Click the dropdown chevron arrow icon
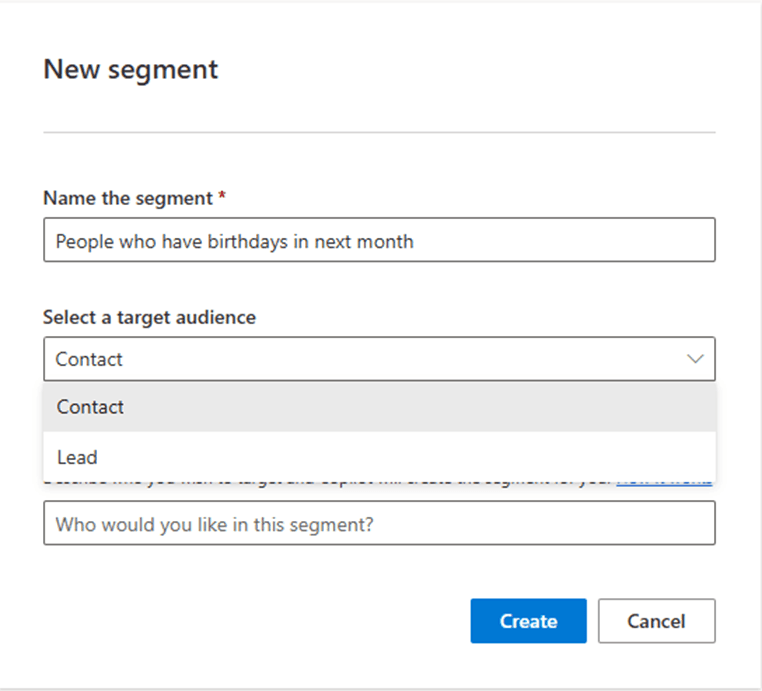The width and height of the screenshot is (762, 691). 695,359
